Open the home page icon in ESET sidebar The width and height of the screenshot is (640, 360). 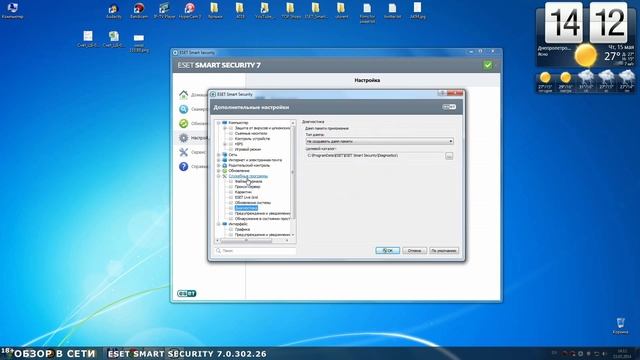[x=183, y=95]
